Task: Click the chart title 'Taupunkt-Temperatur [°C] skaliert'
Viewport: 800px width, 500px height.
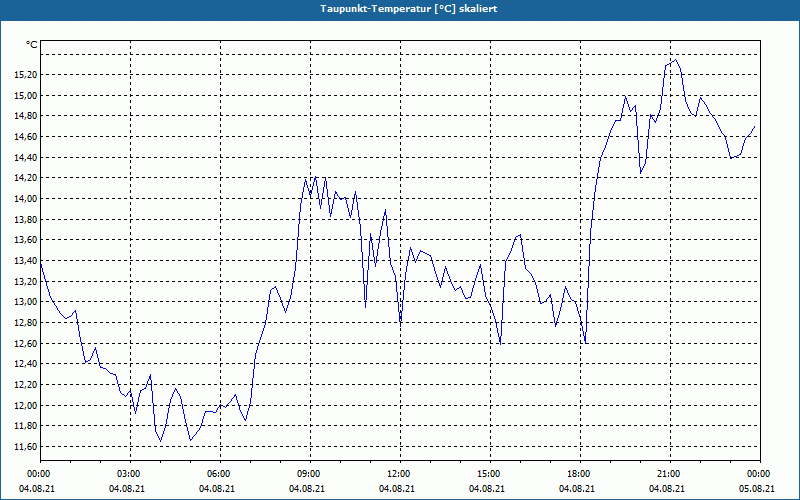Action: pyautogui.click(x=409, y=9)
